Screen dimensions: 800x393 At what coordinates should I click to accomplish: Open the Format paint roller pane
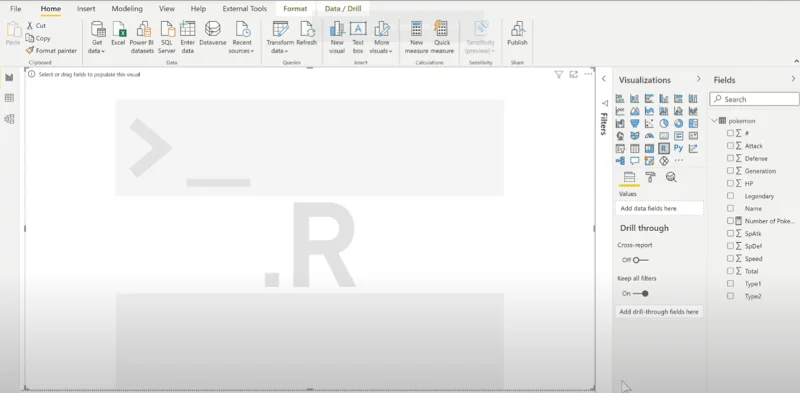click(650, 177)
